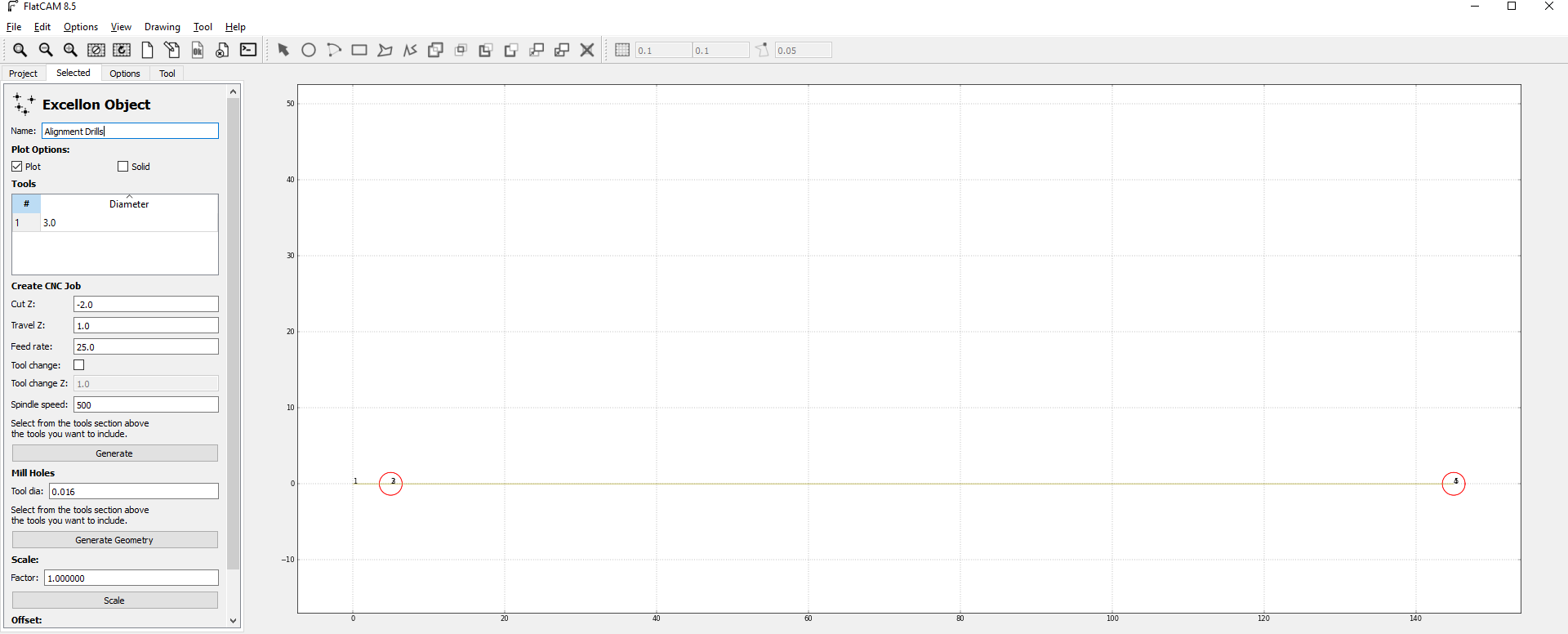Click the Polygon Intersection icon
1568x634 pixels.
tap(461, 50)
